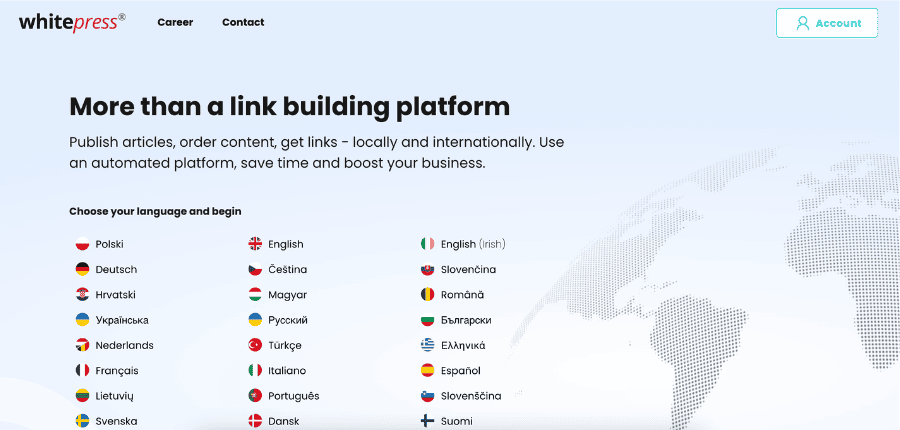The height and width of the screenshot is (430, 900).
Task: Click the Greek flag icon
Action: pyautogui.click(x=428, y=345)
